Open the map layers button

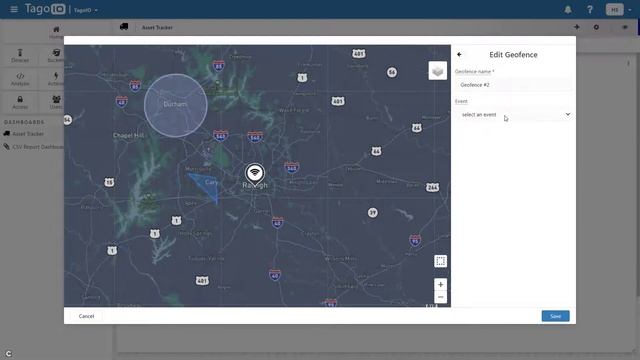coord(438,71)
